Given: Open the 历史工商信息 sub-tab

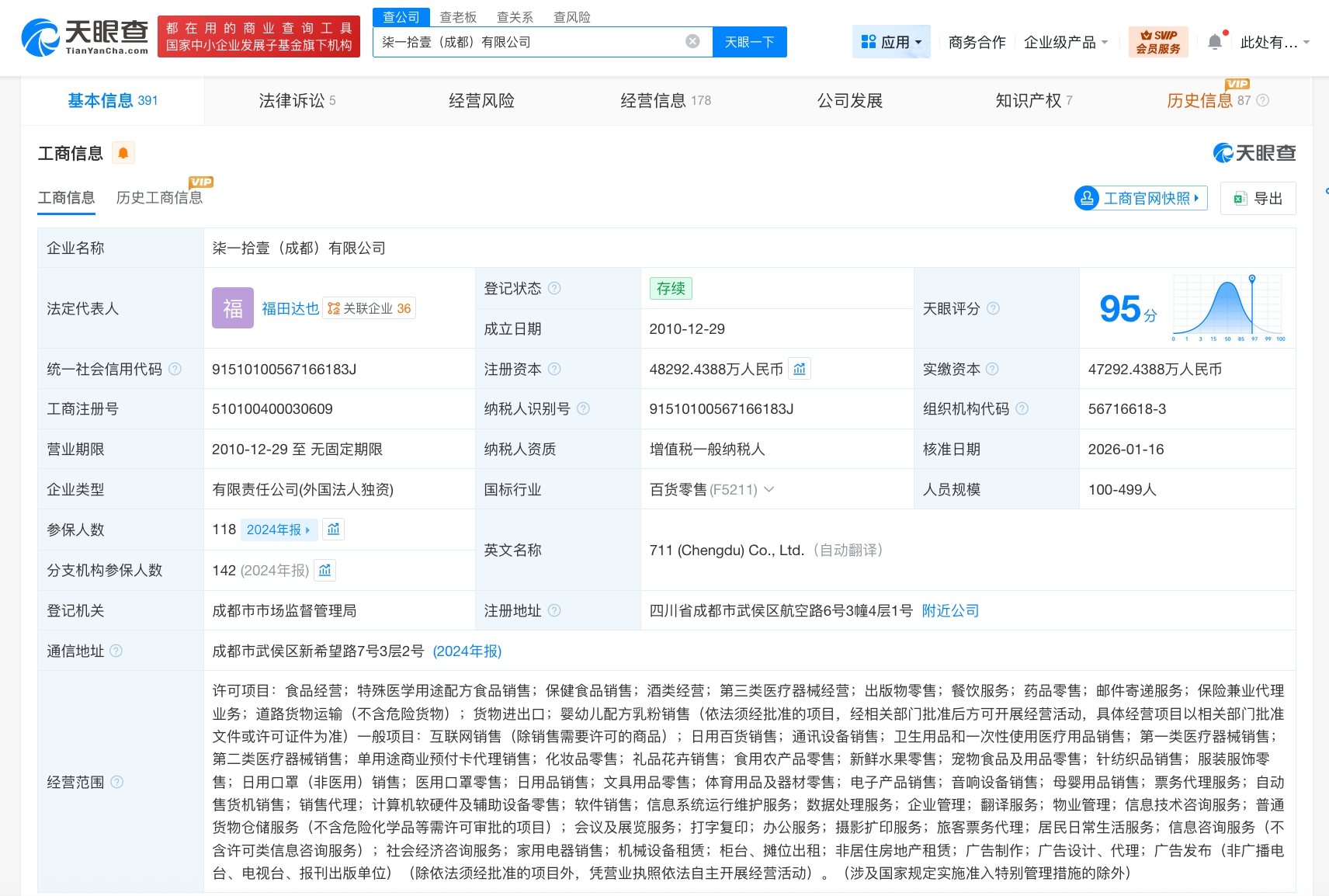Looking at the screenshot, I should point(159,197).
